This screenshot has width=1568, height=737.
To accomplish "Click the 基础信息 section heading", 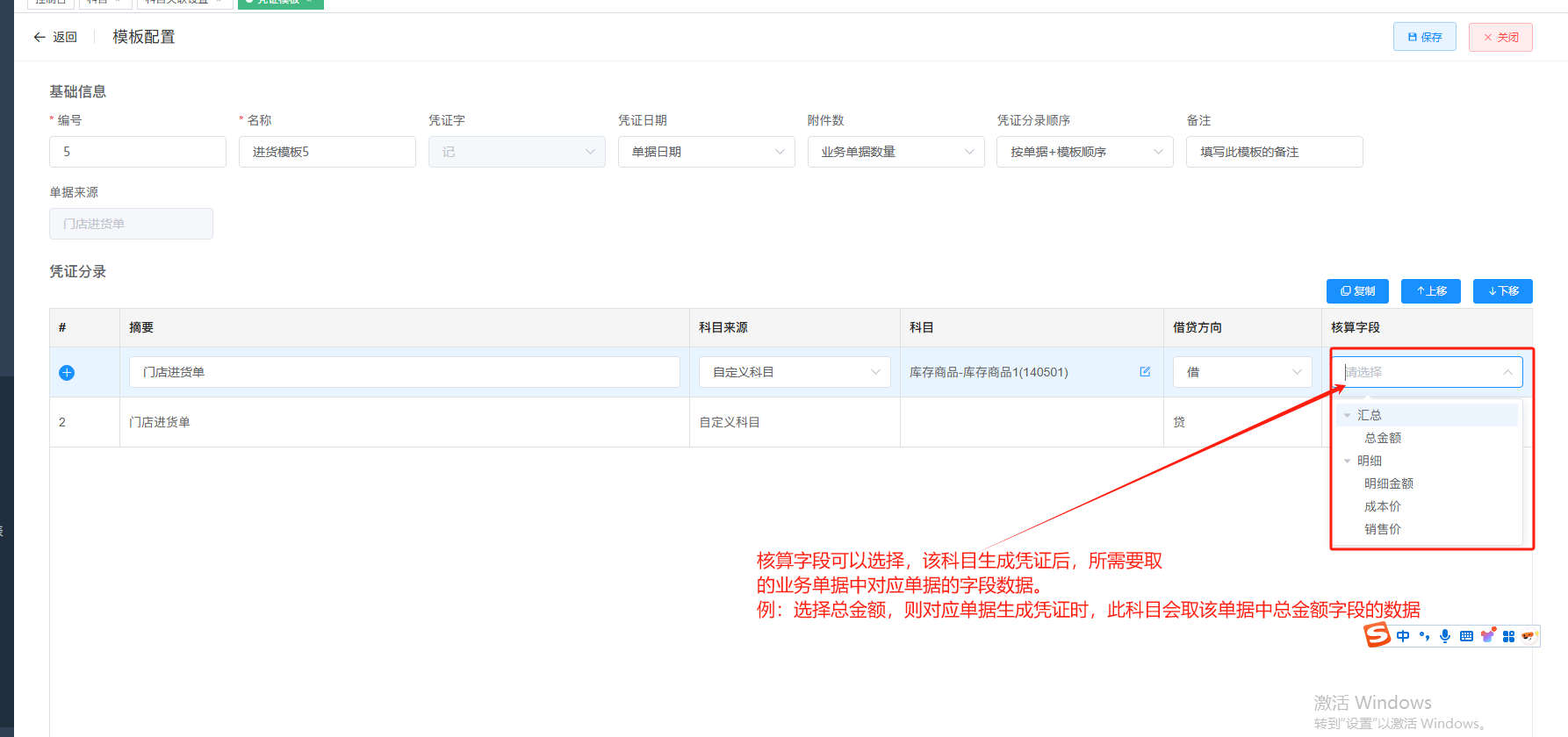I will pos(78,91).
